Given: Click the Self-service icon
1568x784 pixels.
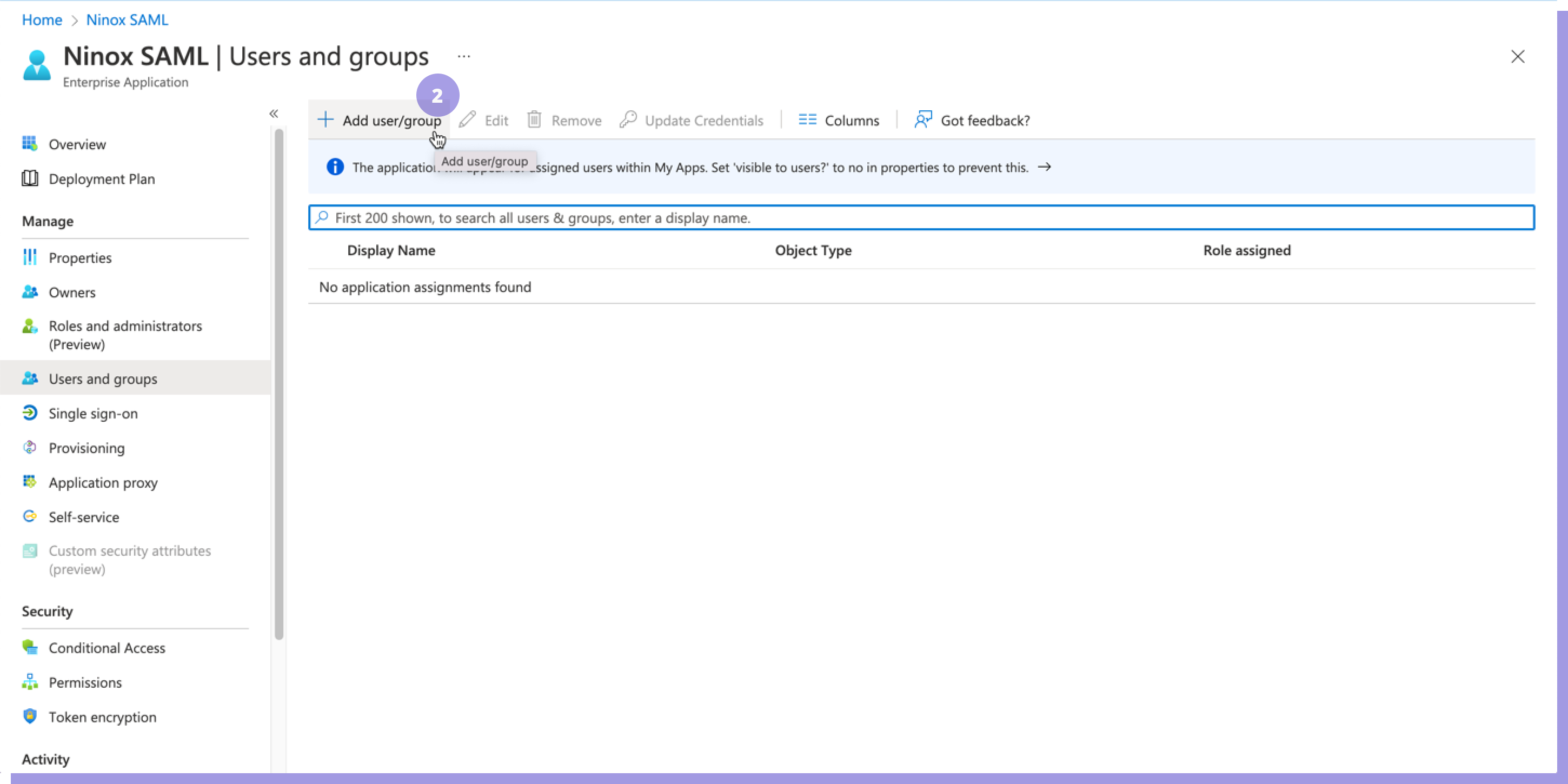Looking at the screenshot, I should click(30, 516).
